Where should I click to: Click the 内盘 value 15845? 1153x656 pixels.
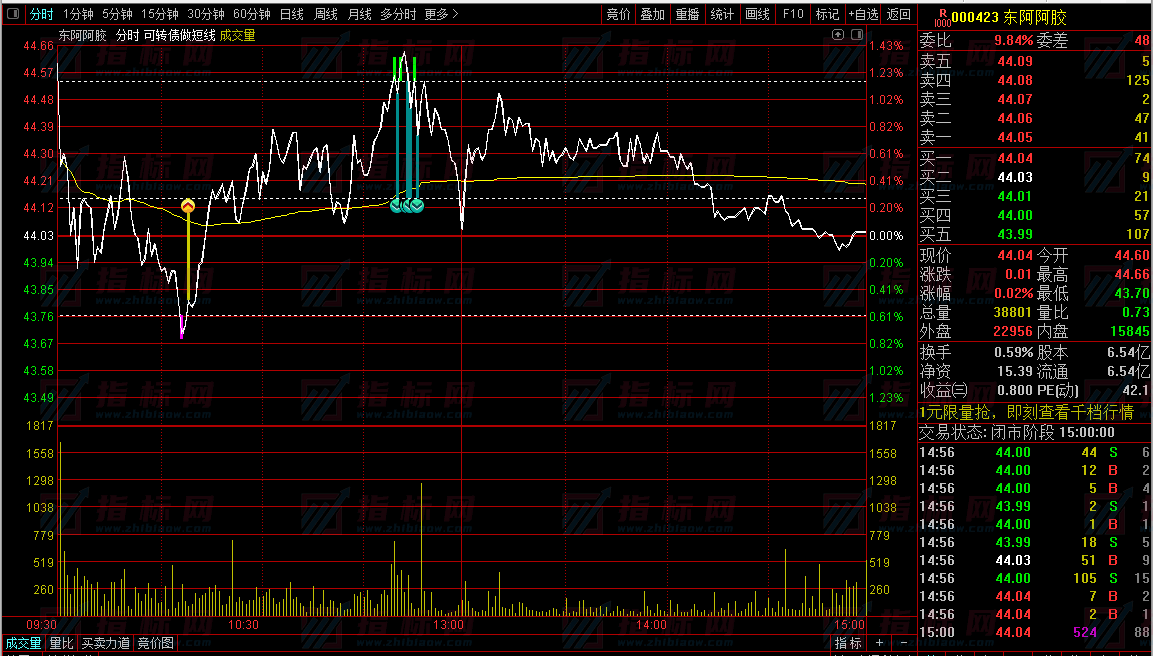[x=1131, y=332]
